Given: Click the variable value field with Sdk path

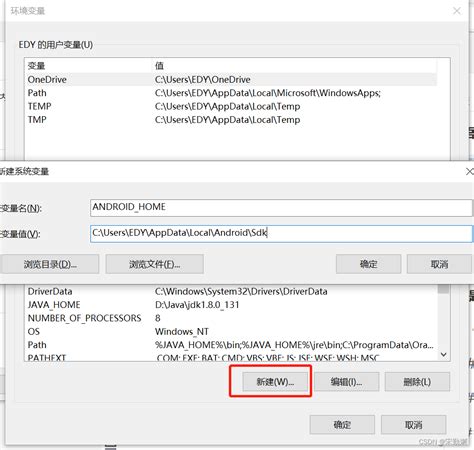Looking at the screenshot, I should (281, 233).
